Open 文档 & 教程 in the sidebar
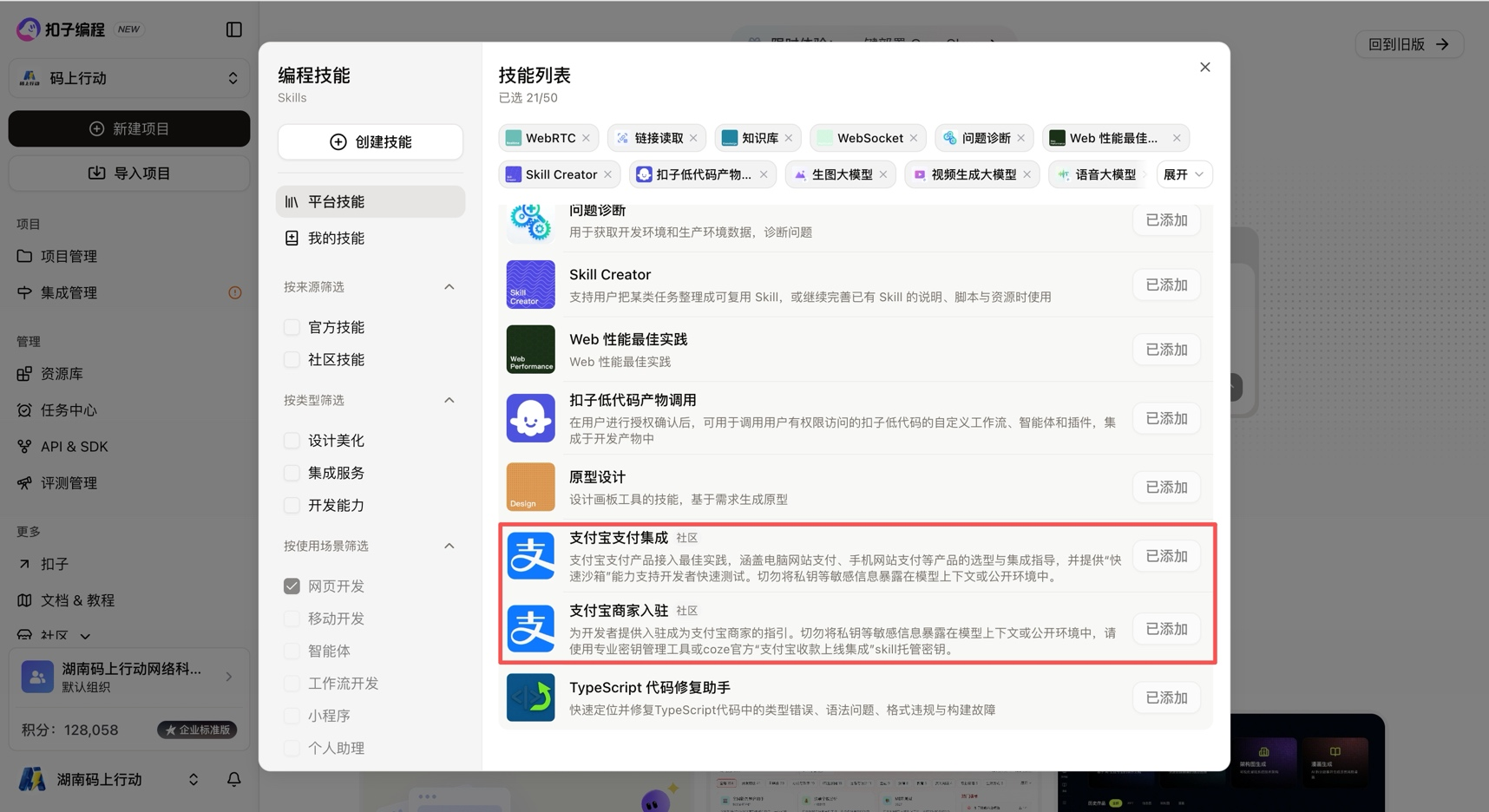 [77, 600]
